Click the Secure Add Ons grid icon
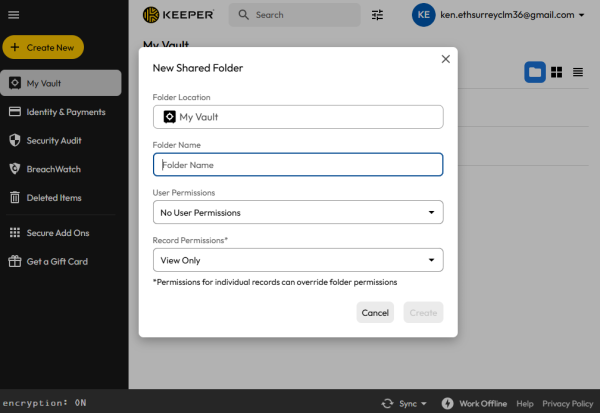This screenshot has height=413, width=600. click(15, 233)
